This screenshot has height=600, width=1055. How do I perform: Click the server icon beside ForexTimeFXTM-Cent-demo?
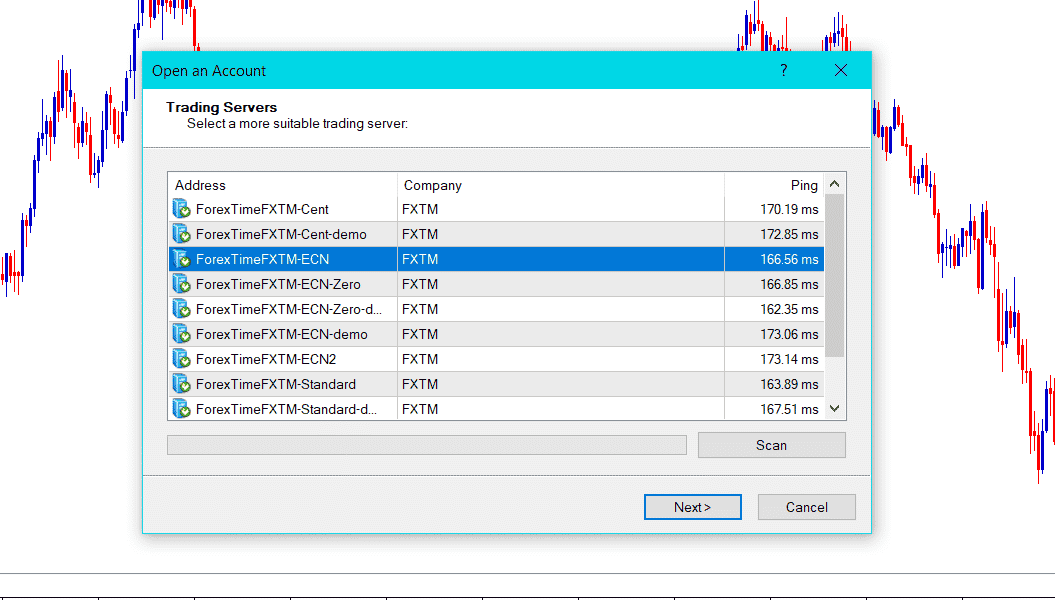click(182, 234)
